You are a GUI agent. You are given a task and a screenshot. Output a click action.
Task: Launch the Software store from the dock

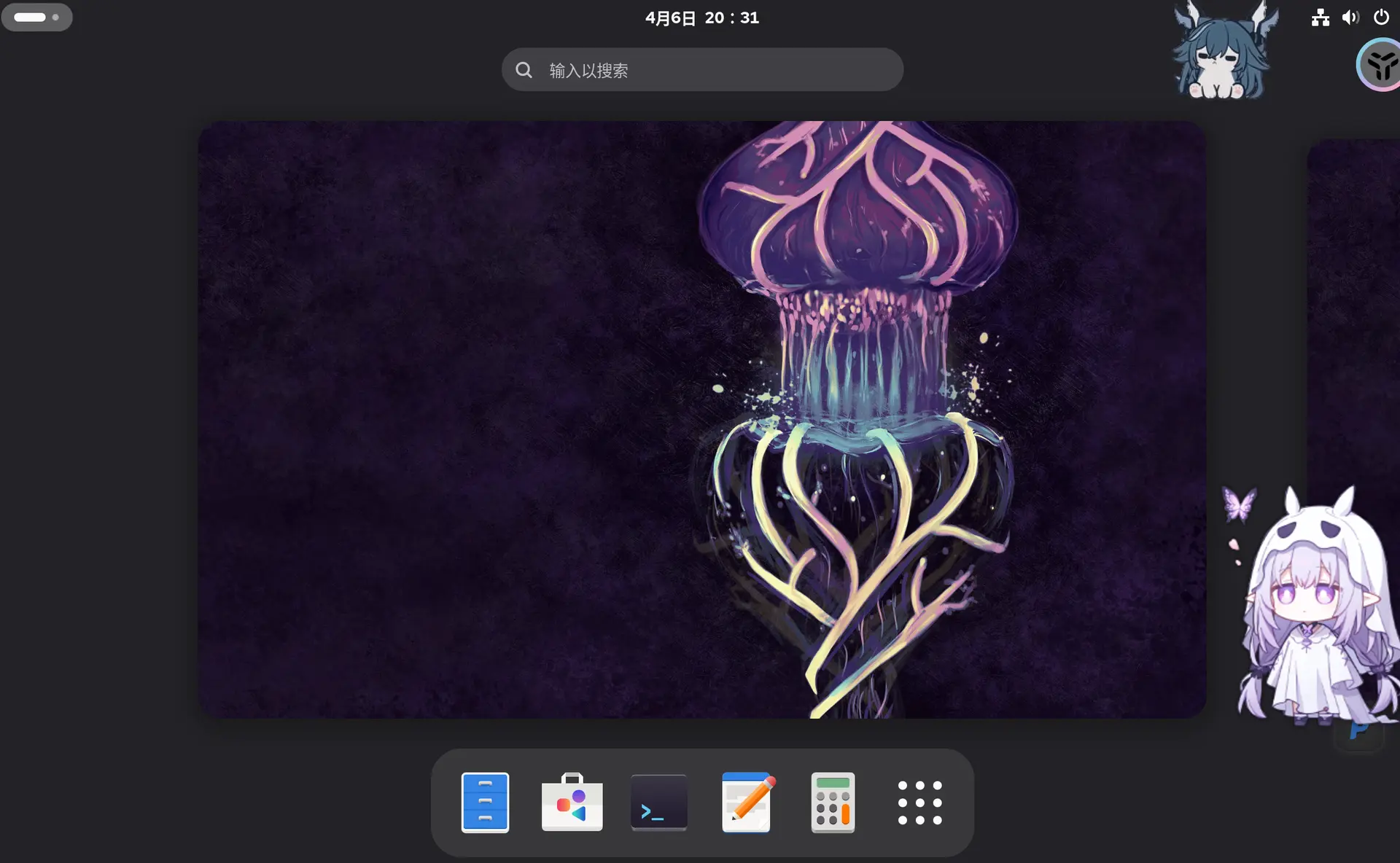point(572,803)
